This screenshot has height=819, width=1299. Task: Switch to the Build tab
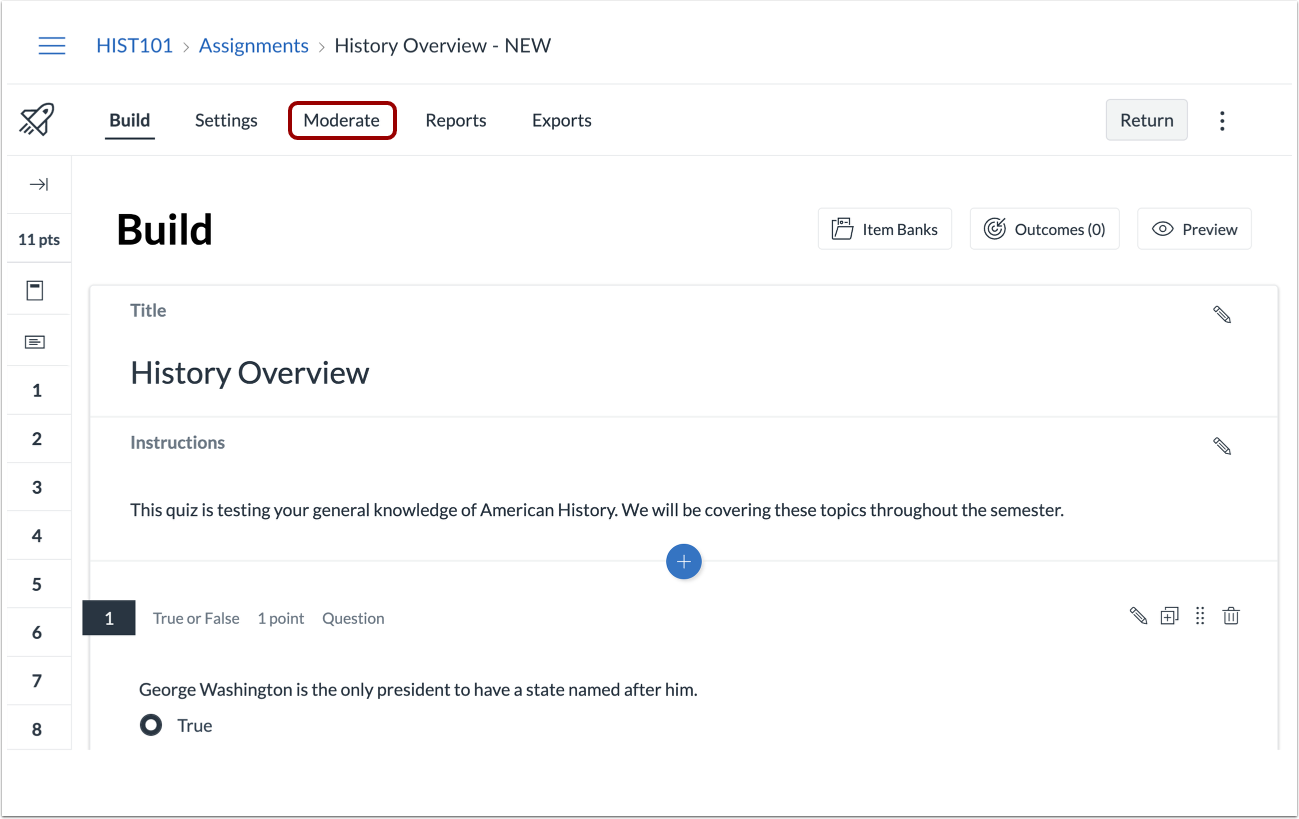130,120
